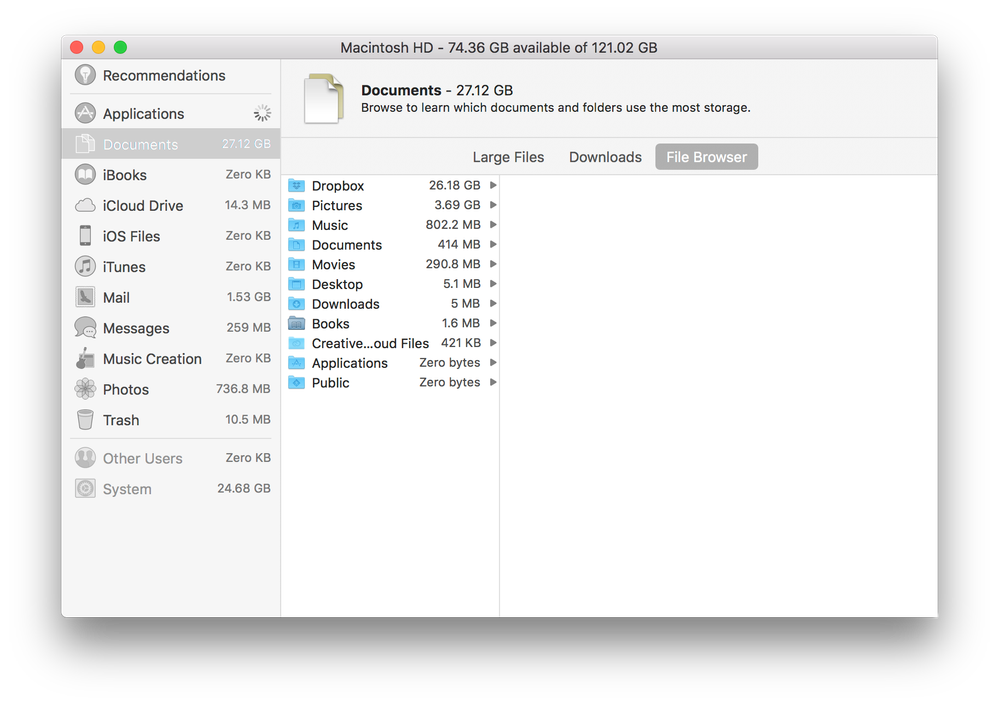This screenshot has width=999, height=705.
Task: Click the System sidebar icon
Action: tap(85, 488)
